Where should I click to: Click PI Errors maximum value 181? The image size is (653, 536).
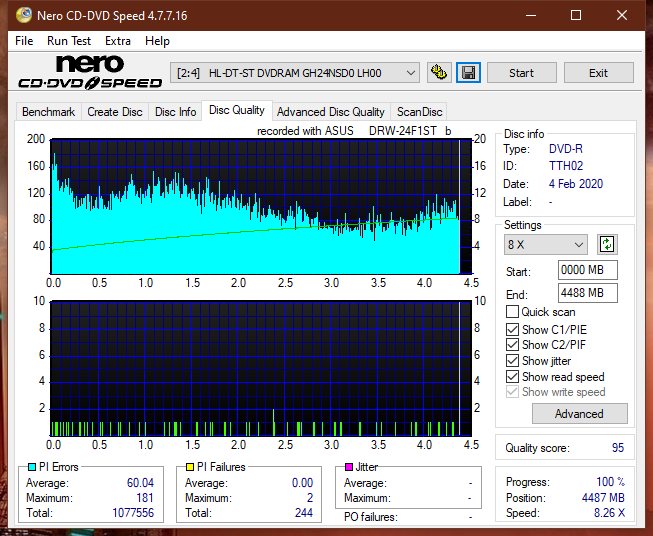145,498
